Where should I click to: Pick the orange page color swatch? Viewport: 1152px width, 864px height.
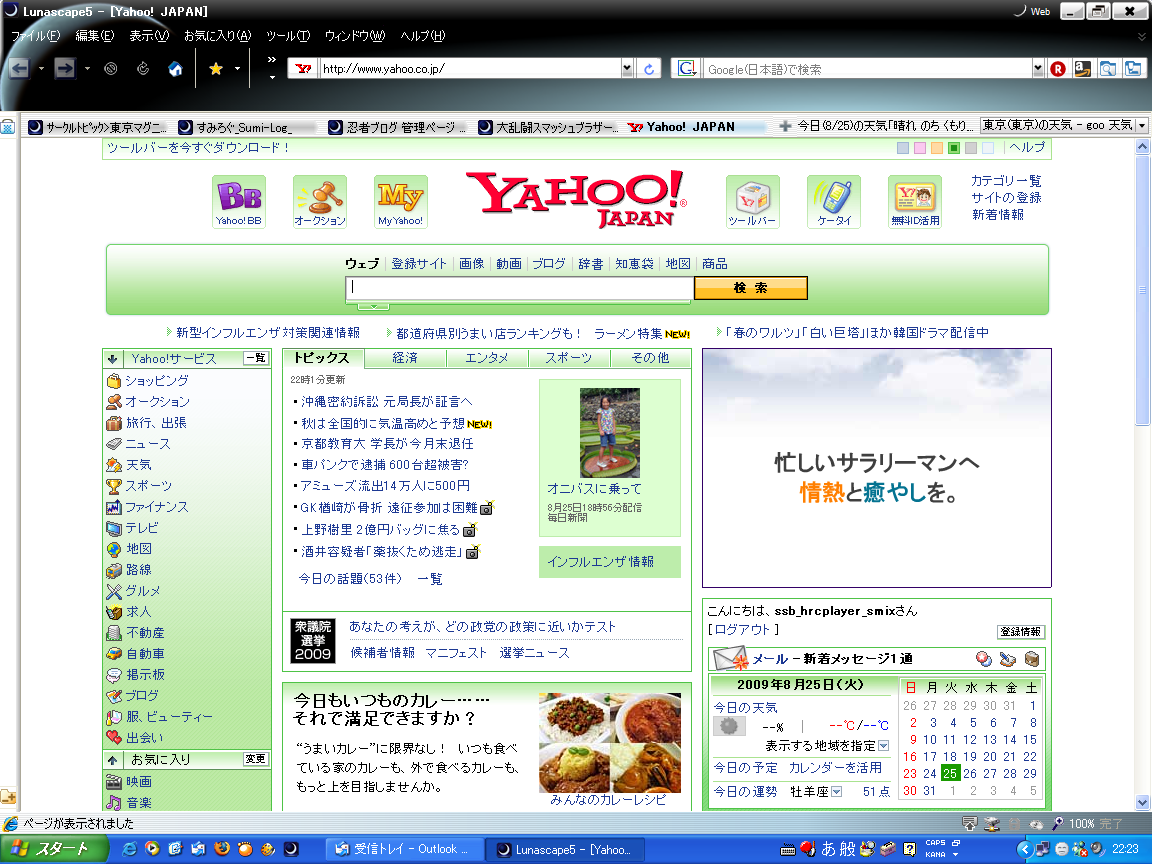(x=937, y=148)
